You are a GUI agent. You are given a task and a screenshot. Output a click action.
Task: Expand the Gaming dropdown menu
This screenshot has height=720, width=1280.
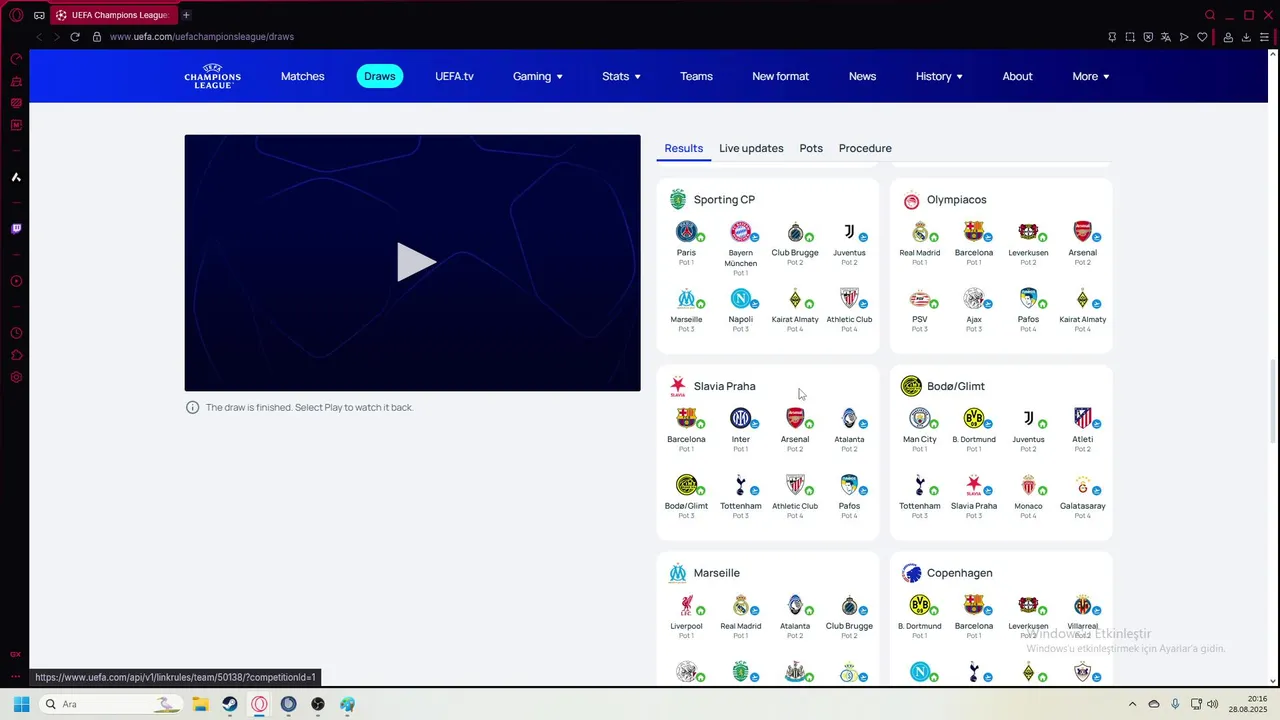pyautogui.click(x=538, y=76)
